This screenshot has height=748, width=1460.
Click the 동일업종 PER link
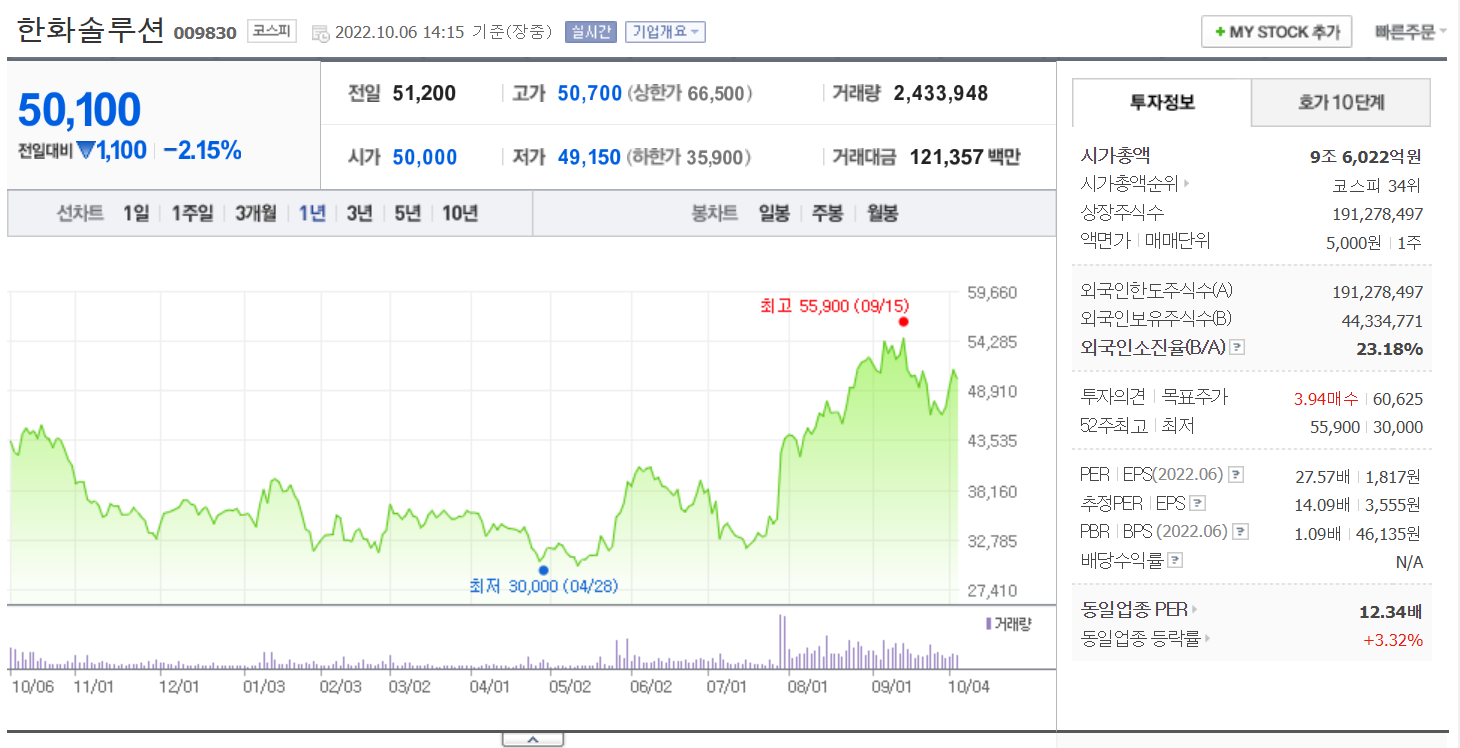pos(1134,609)
